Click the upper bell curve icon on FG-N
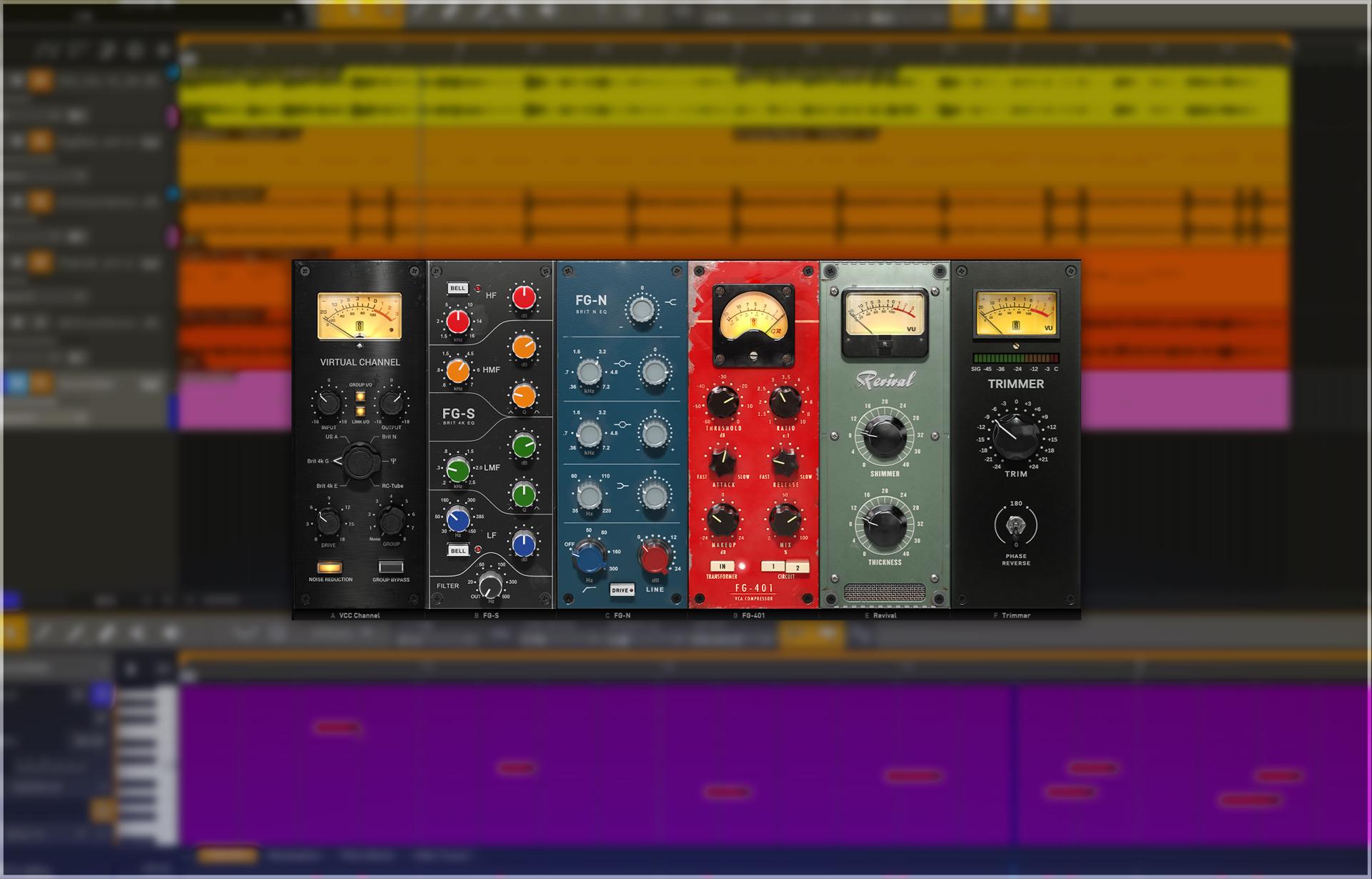The width and height of the screenshot is (1372, 879). click(622, 364)
